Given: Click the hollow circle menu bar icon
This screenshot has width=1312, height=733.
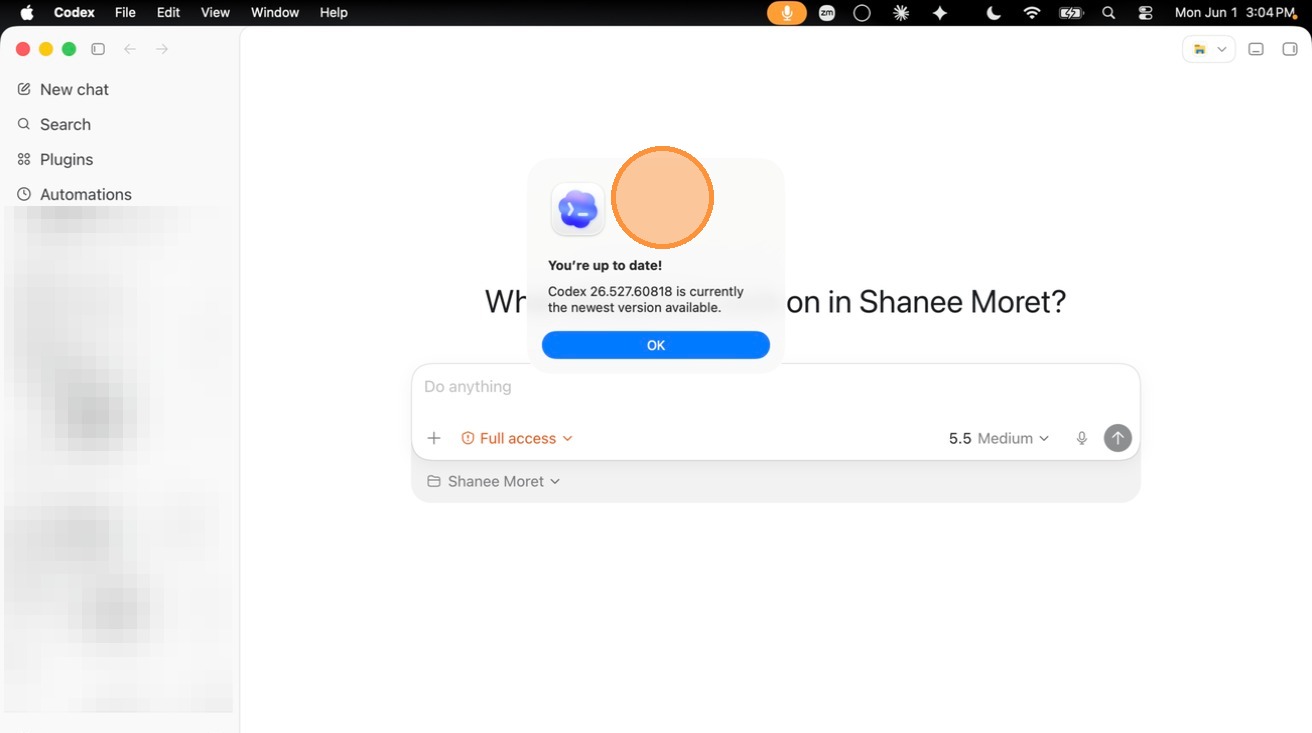Looking at the screenshot, I should click(x=862, y=12).
